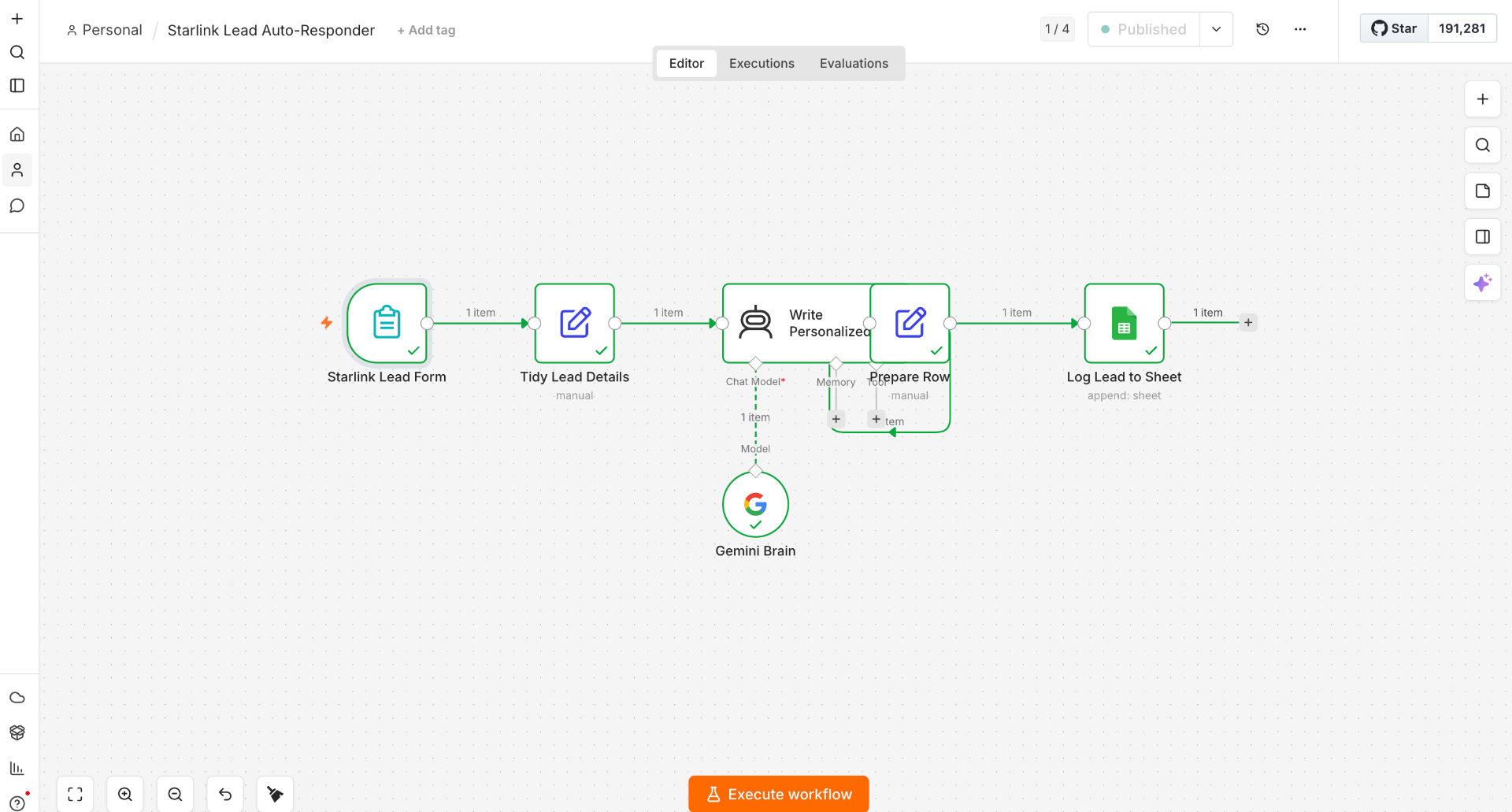This screenshot has height=812, width=1512.
Task: Open the cloud icon in the left sidebar
Action: click(x=17, y=698)
